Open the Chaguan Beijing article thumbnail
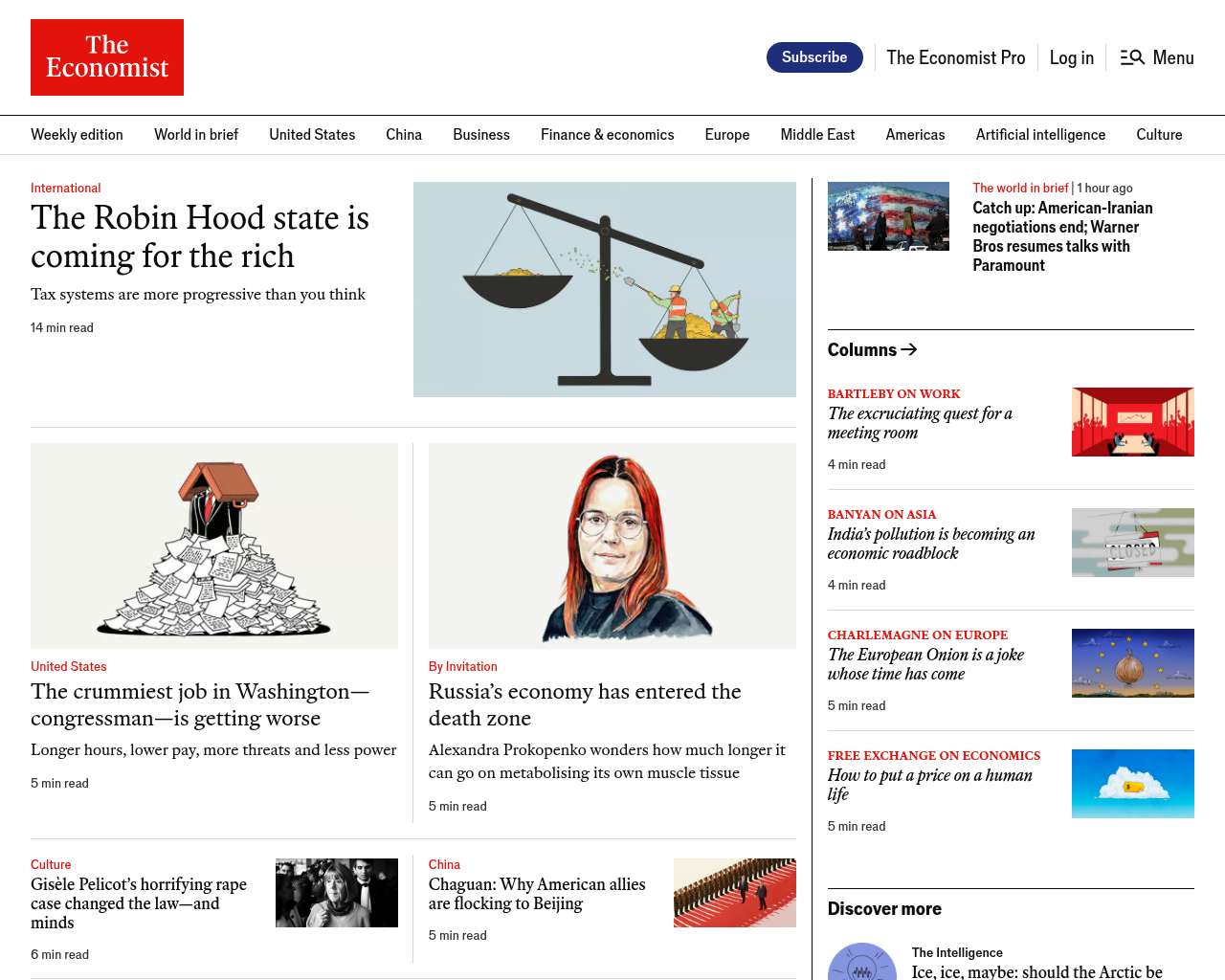This screenshot has height=980, width=1225. [735, 893]
